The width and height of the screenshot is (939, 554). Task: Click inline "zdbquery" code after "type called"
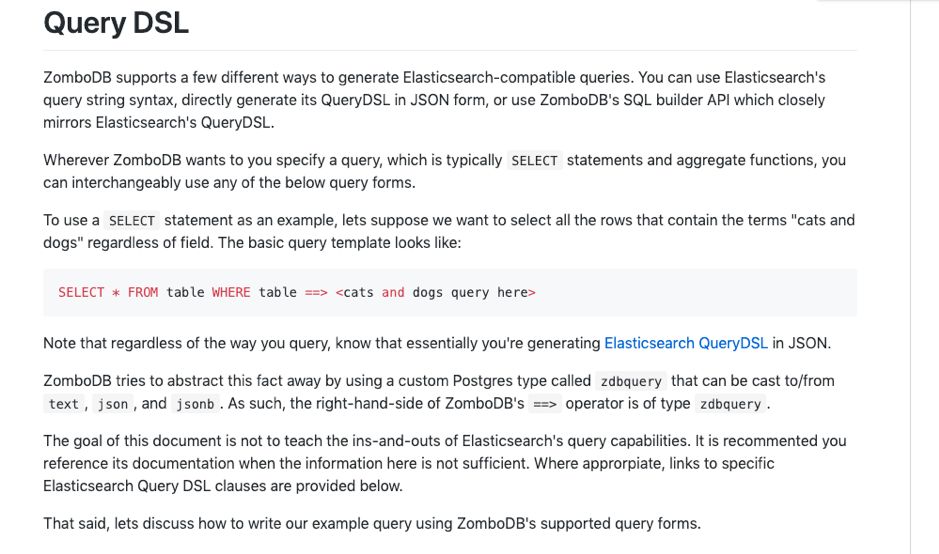(x=630, y=381)
